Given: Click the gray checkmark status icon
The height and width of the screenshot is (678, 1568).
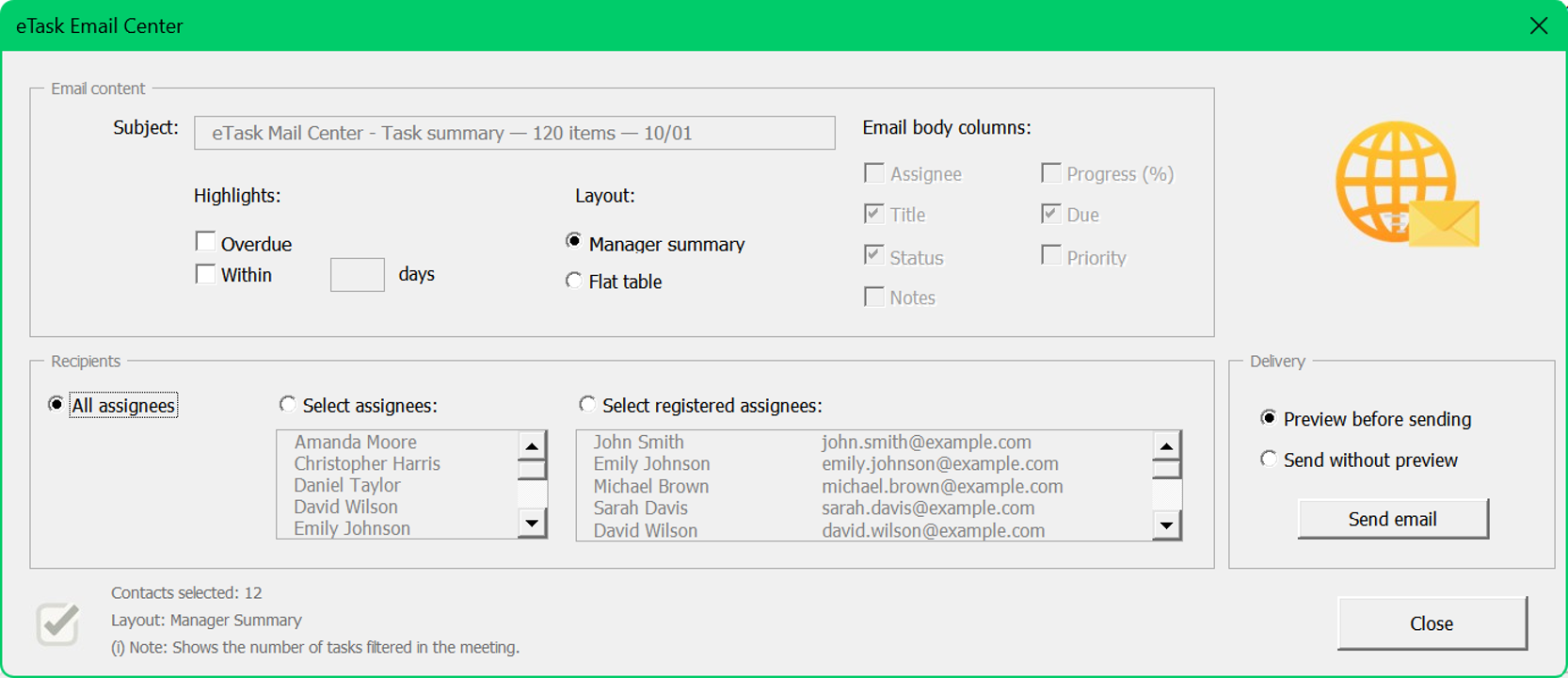Looking at the screenshot, I should pyautogui.click(x=57, y=623).
